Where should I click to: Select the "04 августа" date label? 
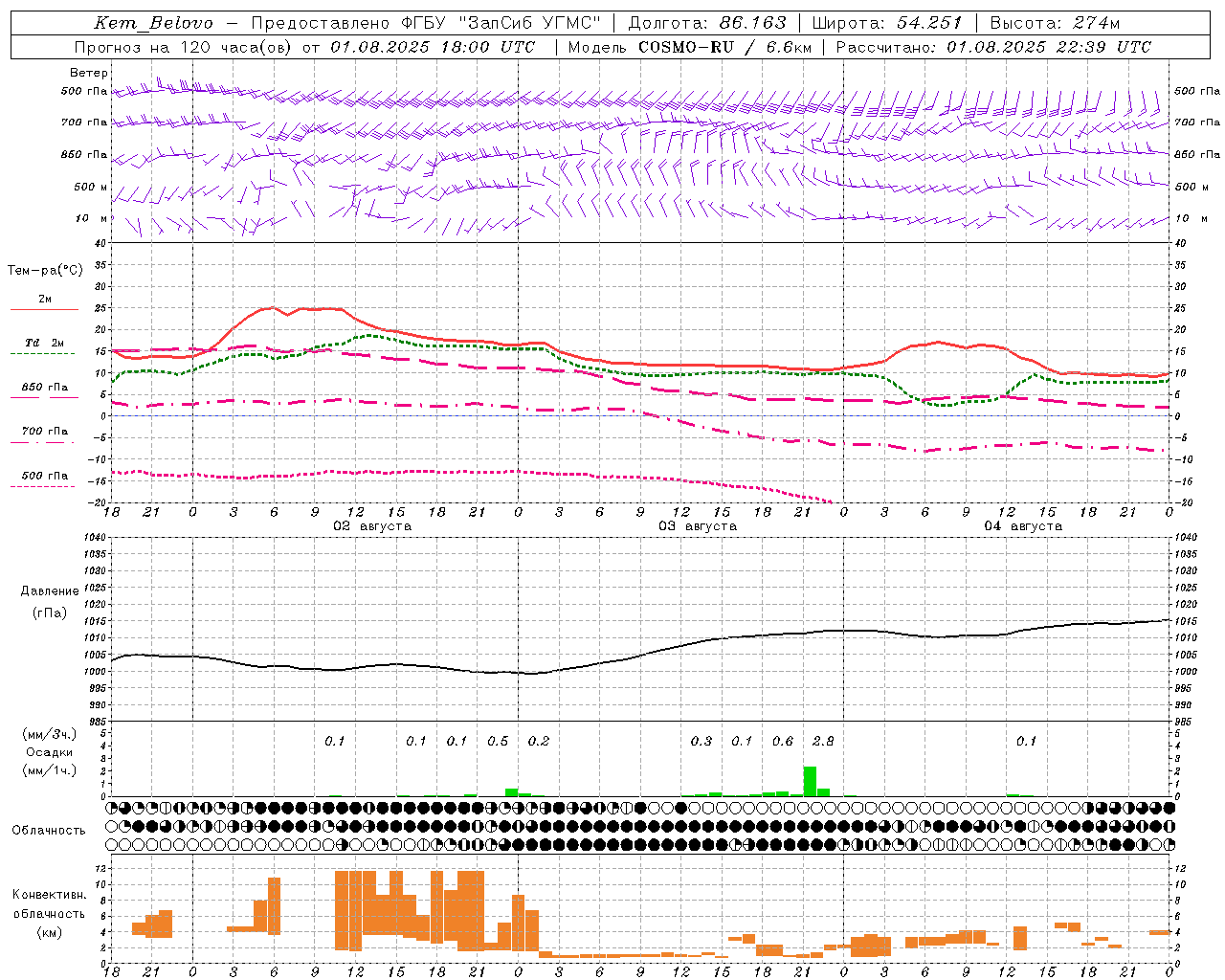point(1023,526)
